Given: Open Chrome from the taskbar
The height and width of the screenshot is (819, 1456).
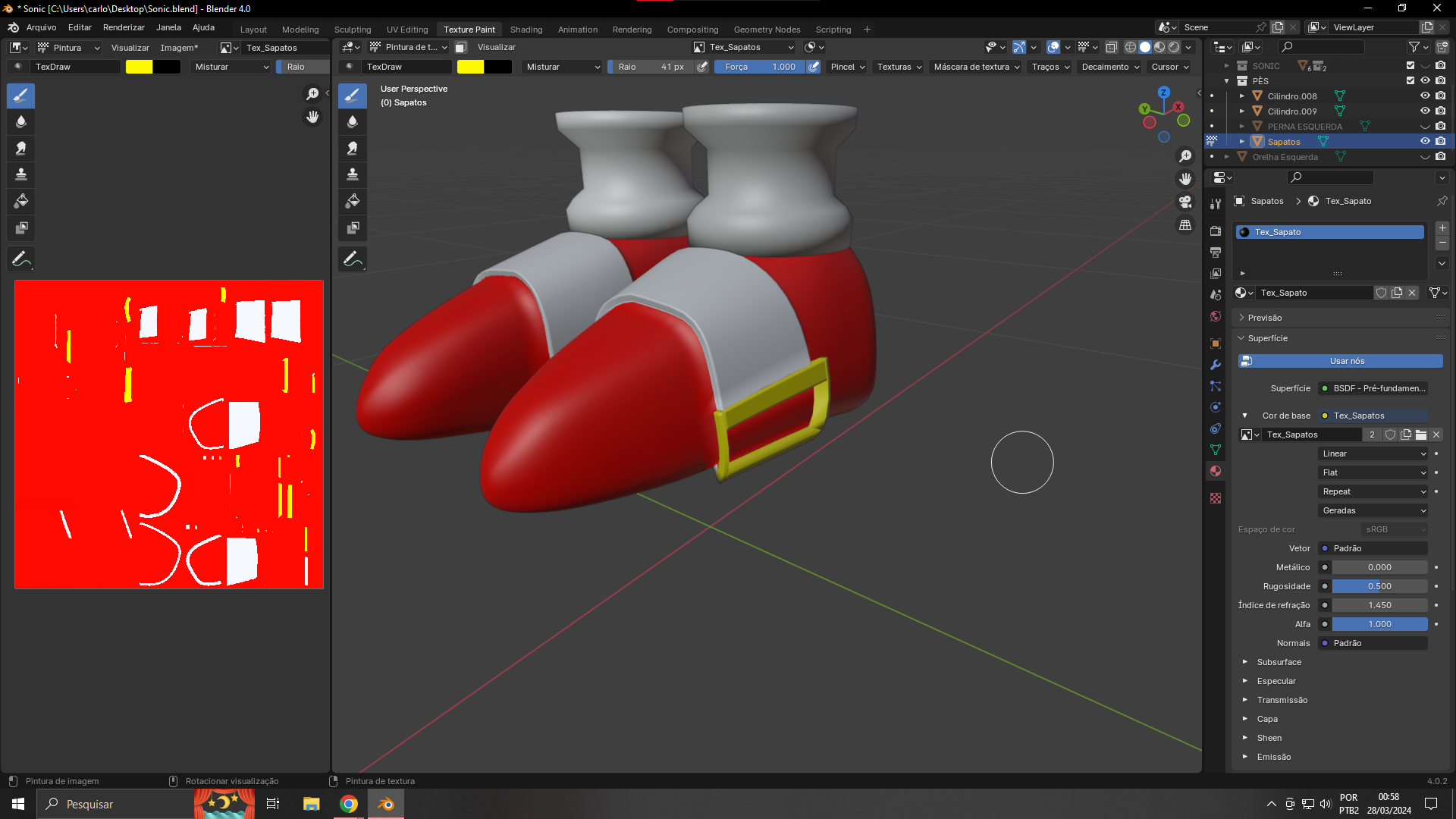Looking at the screenshot, I should (349, 804).
